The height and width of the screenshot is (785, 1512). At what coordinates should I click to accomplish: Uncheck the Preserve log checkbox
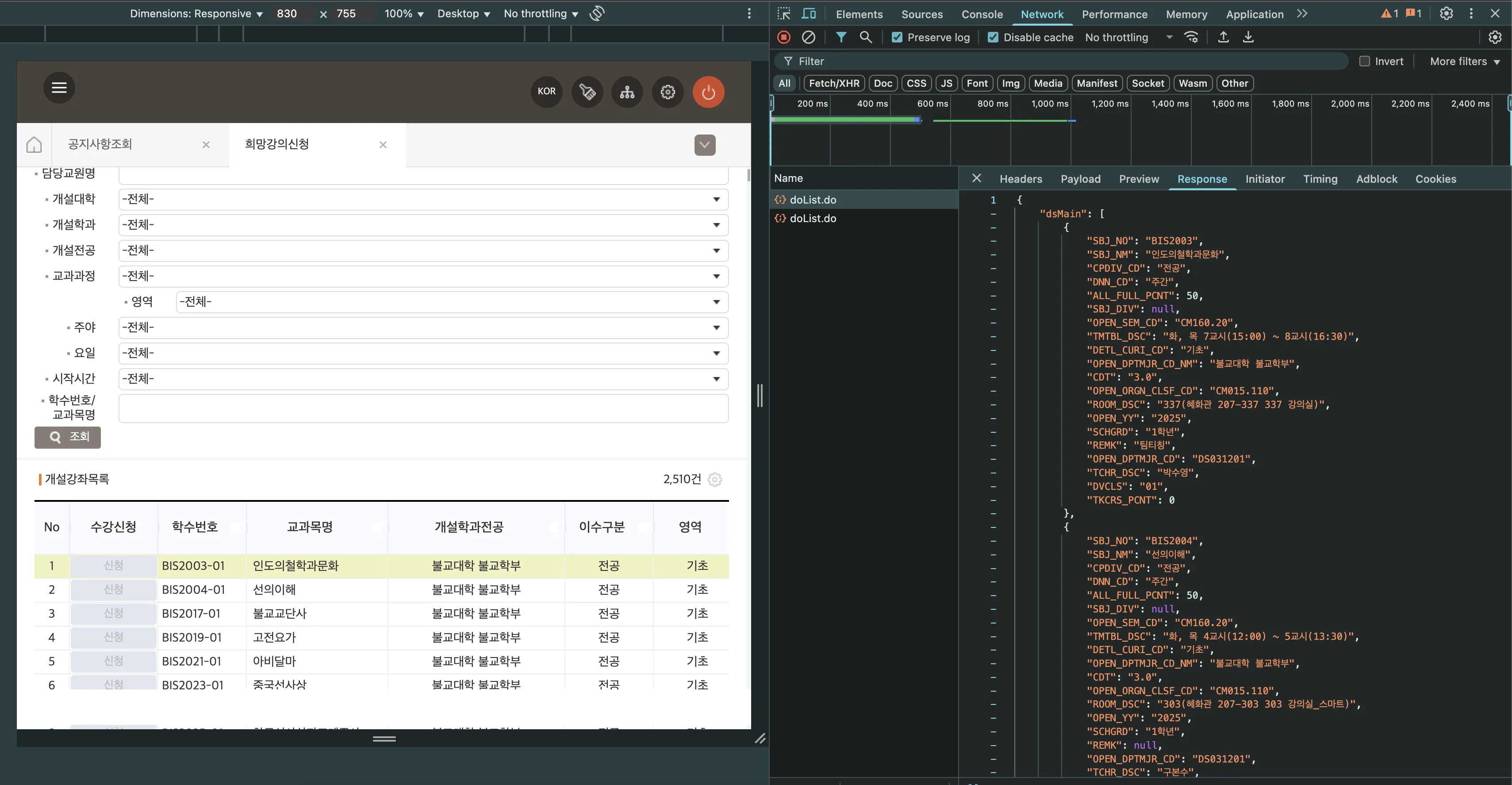click(897, 38)
